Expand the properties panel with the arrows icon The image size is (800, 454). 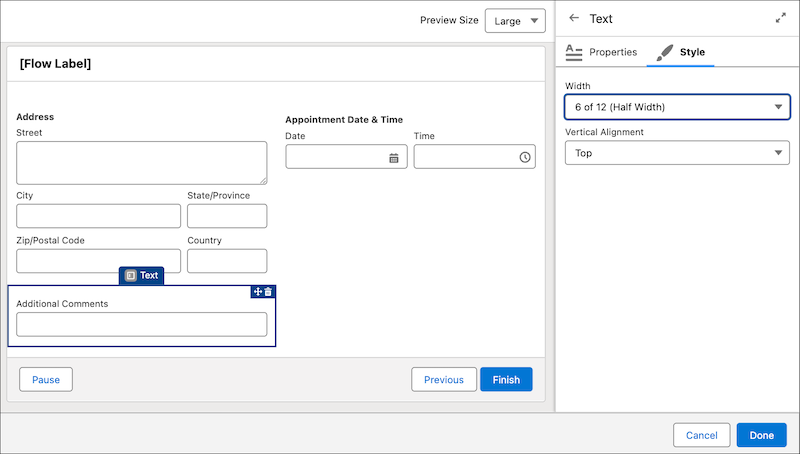click(x=781, y=18)
